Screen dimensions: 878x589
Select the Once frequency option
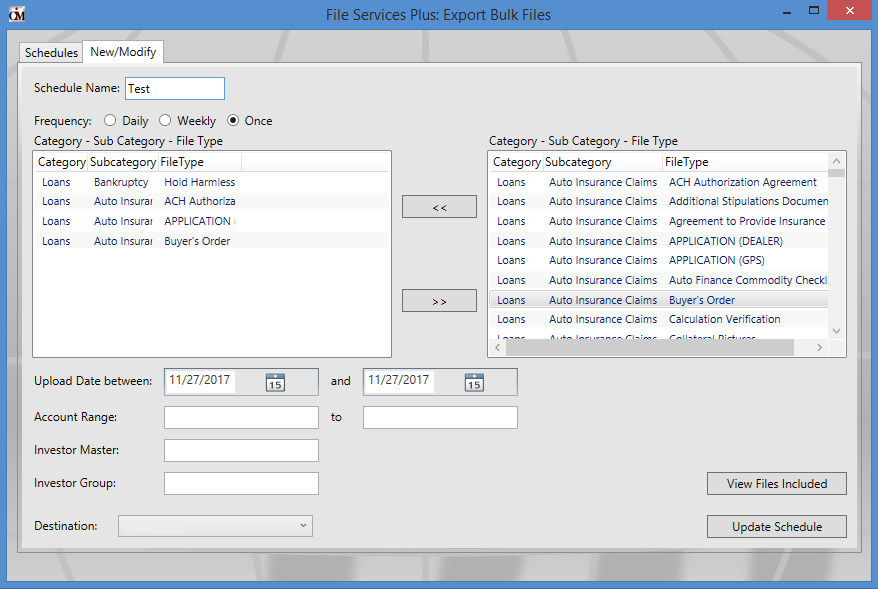click(x=234, y=121)
